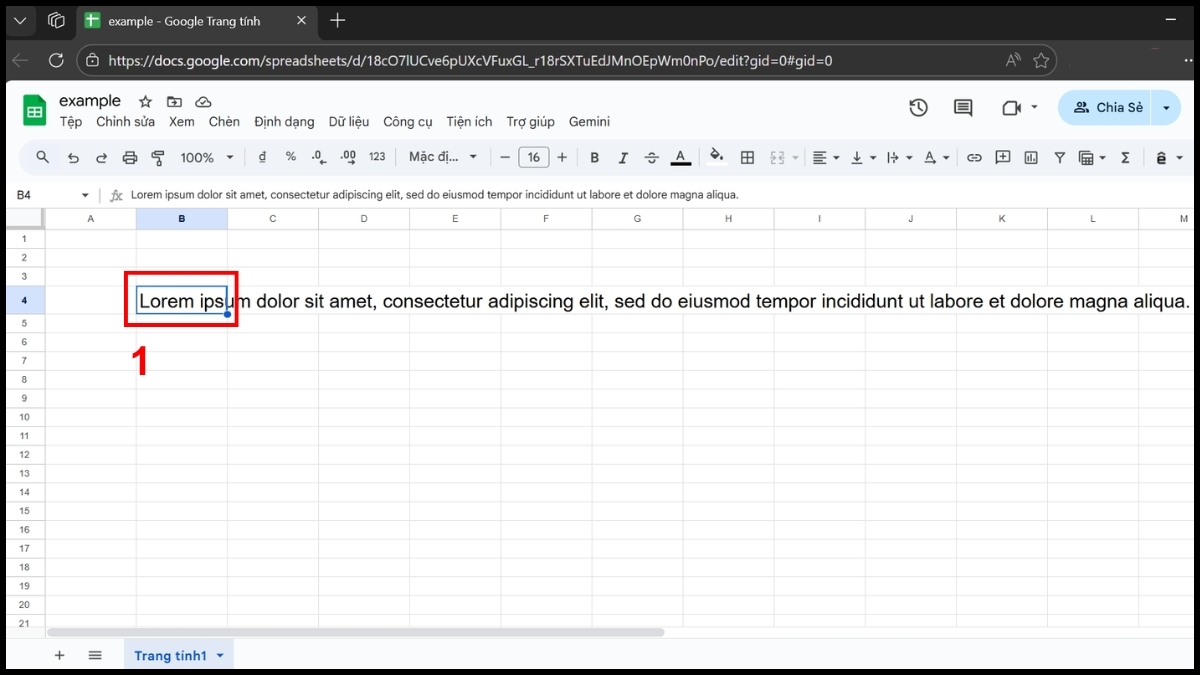Toggle italic formatting
The image size is (1200, 675).
coord(623,157)
